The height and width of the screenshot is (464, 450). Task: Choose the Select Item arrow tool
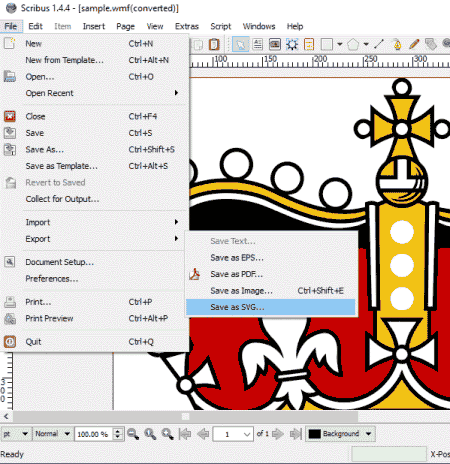[240, 44]
